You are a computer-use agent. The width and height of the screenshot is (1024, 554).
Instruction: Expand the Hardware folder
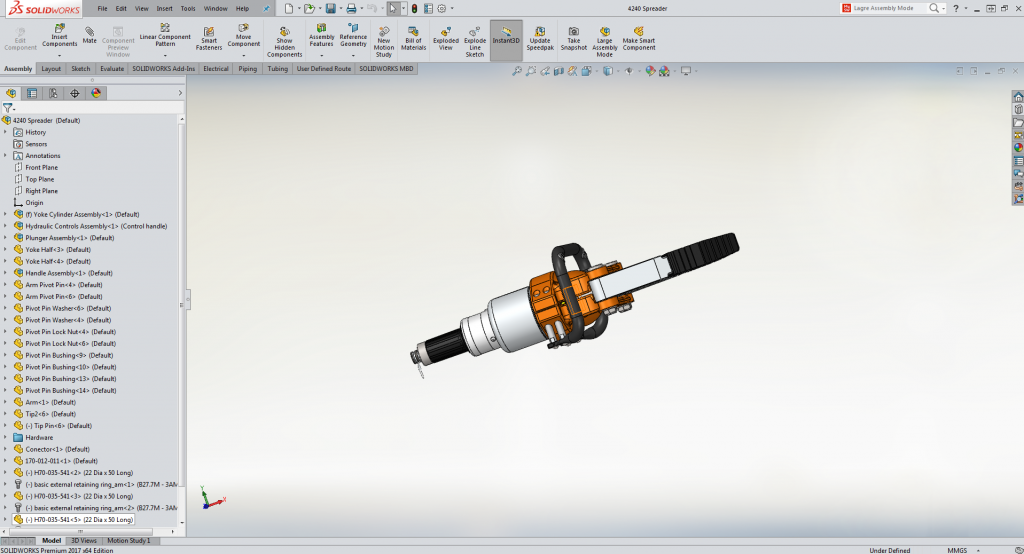pyautogui.click(x=5, y=438)
